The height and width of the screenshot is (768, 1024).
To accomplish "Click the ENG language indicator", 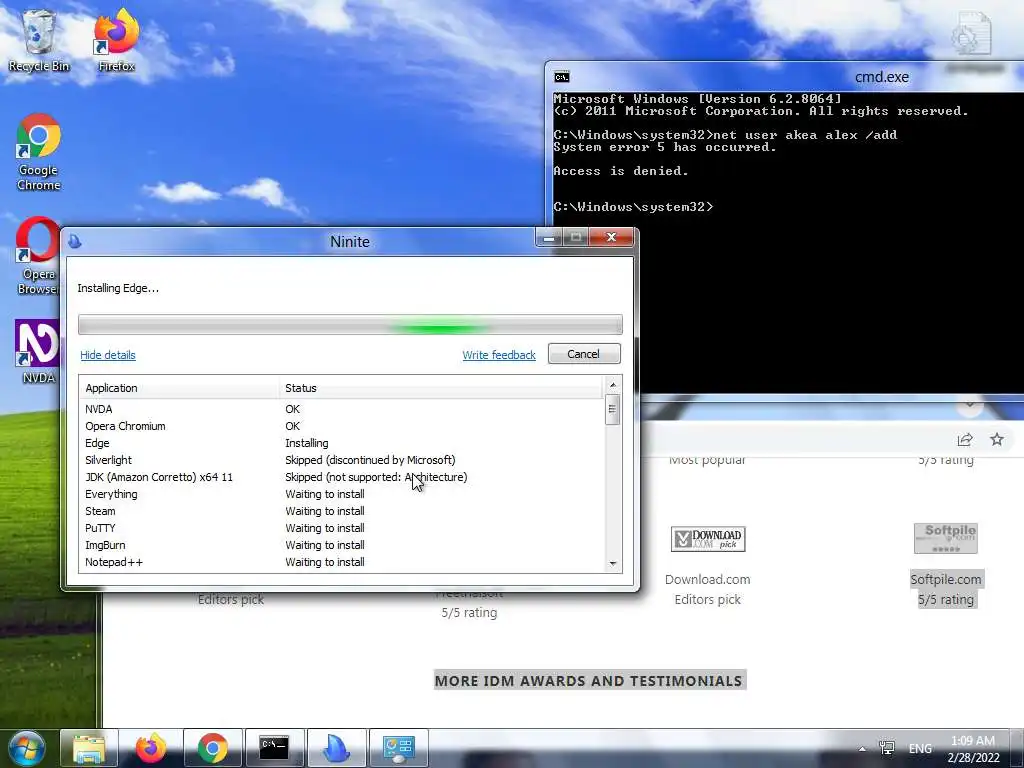I will (x=920, y=748).
